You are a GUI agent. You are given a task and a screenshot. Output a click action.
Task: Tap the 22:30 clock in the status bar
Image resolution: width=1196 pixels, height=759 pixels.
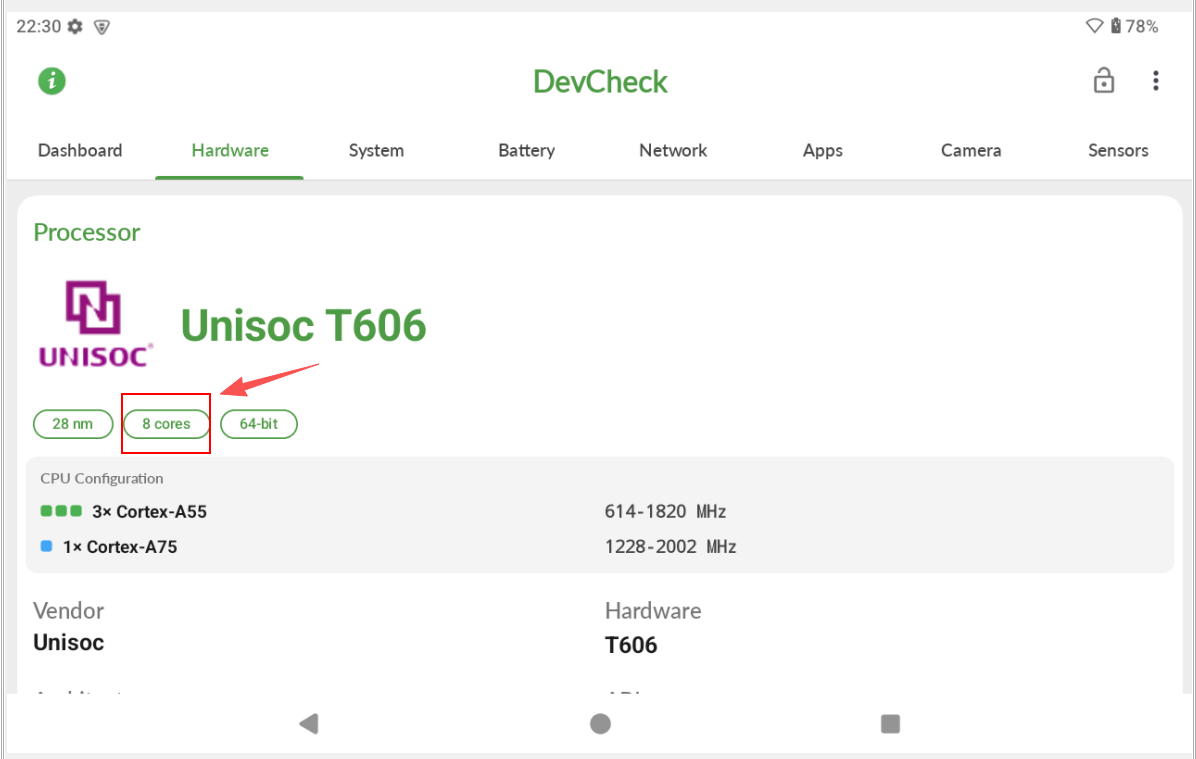(x=39, y=27)
